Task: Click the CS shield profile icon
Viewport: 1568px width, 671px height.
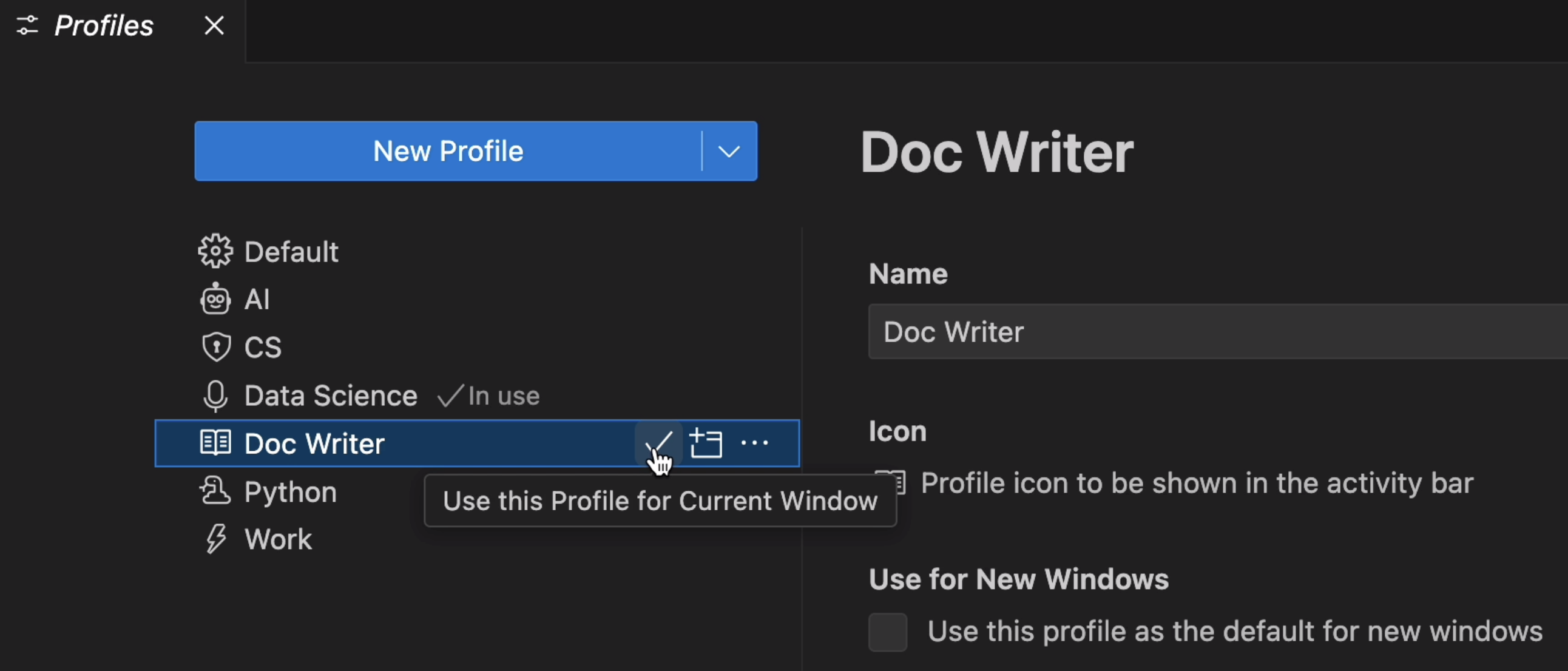Action: pos(216,346)
